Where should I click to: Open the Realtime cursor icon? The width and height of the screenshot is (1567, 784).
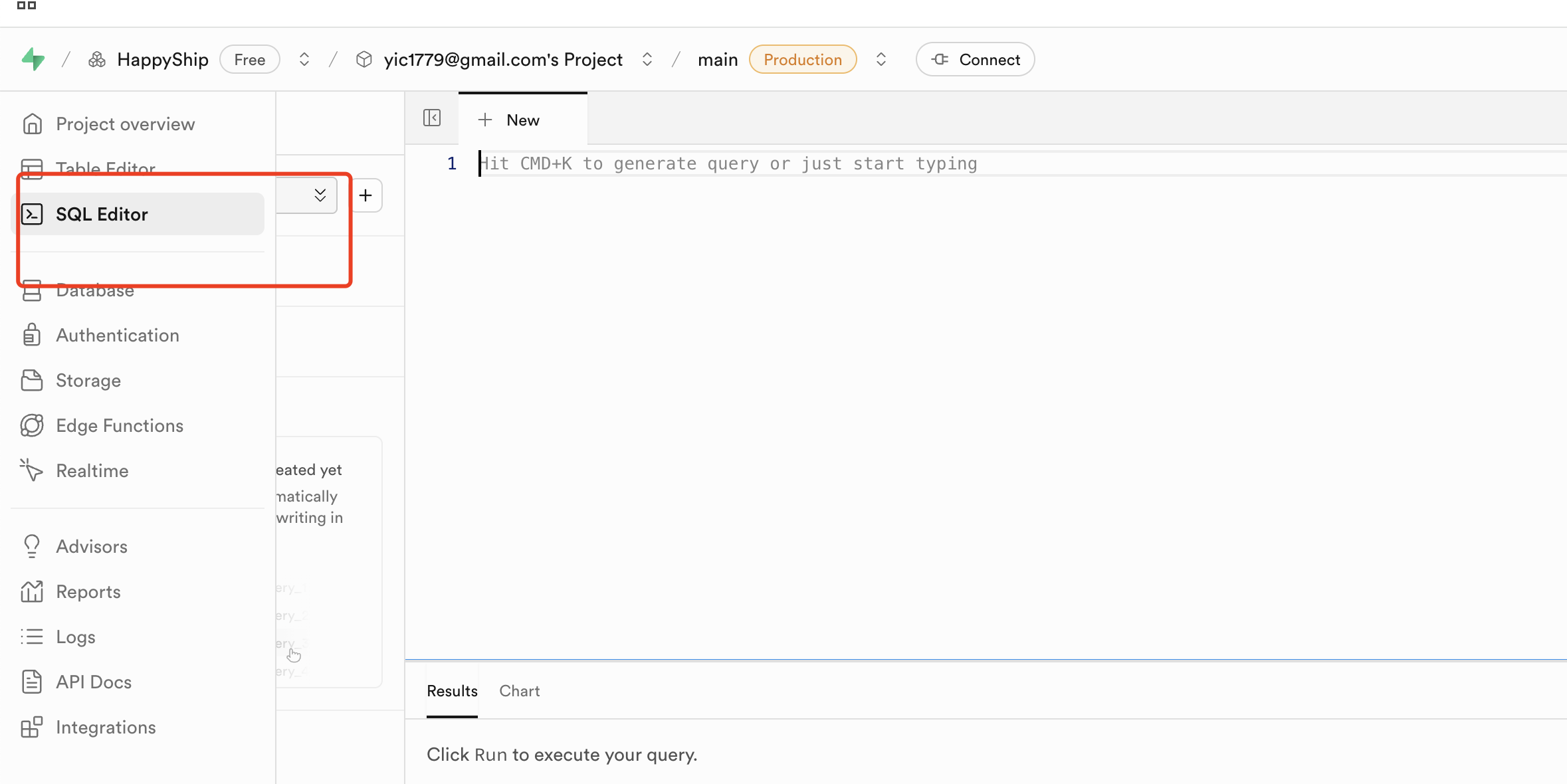(x=31, y=470)
